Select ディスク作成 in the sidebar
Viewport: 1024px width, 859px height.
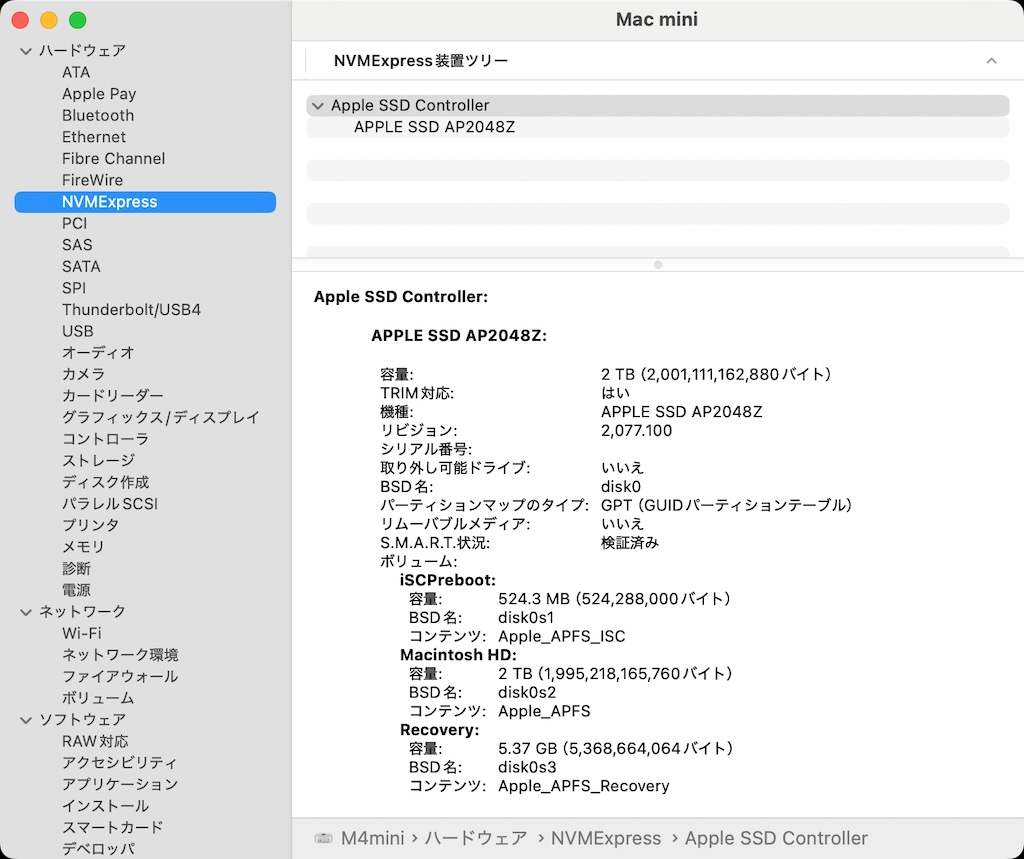click(x=106, y=482)
